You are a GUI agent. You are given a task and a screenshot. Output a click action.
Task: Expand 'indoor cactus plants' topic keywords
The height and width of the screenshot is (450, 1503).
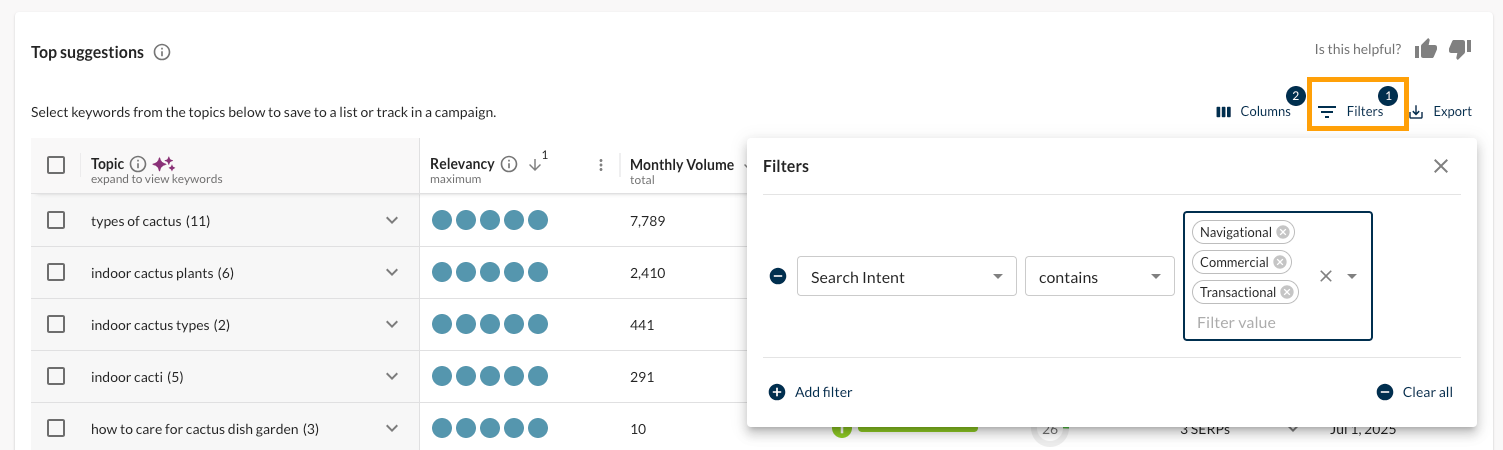(392, 273)
